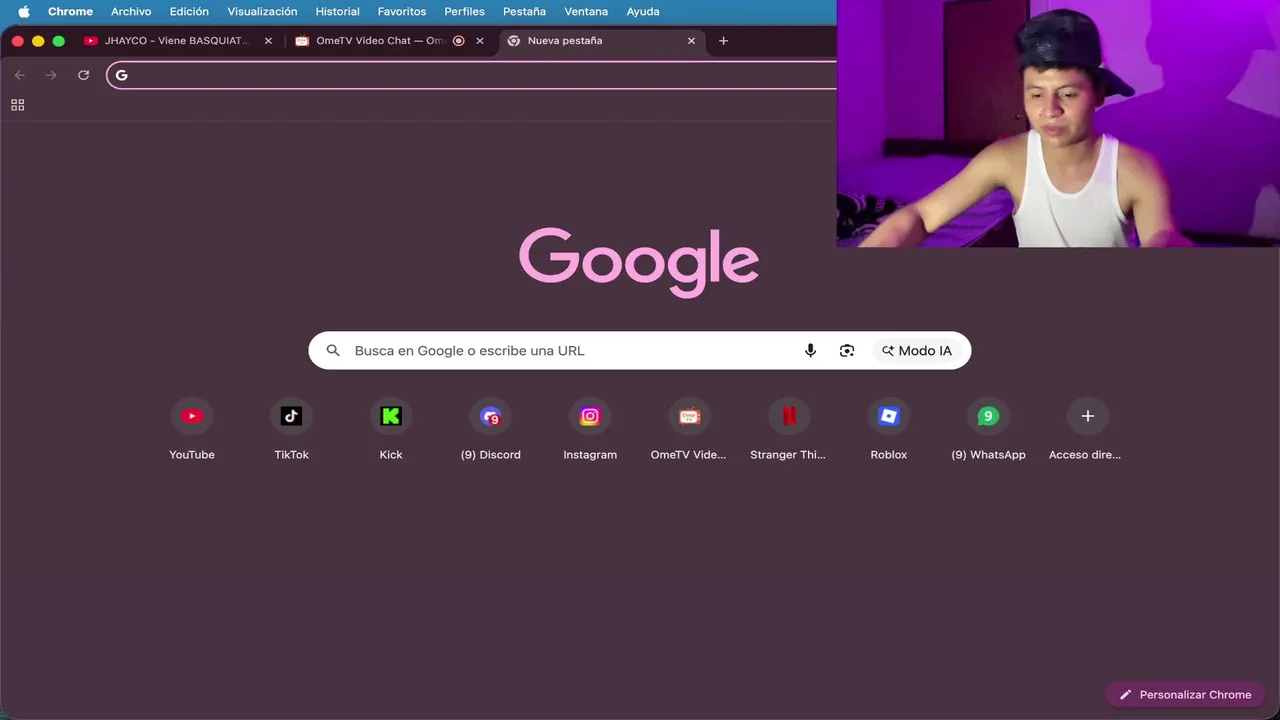
Task: Open a new tab with plus button
Action: point(723,41)
